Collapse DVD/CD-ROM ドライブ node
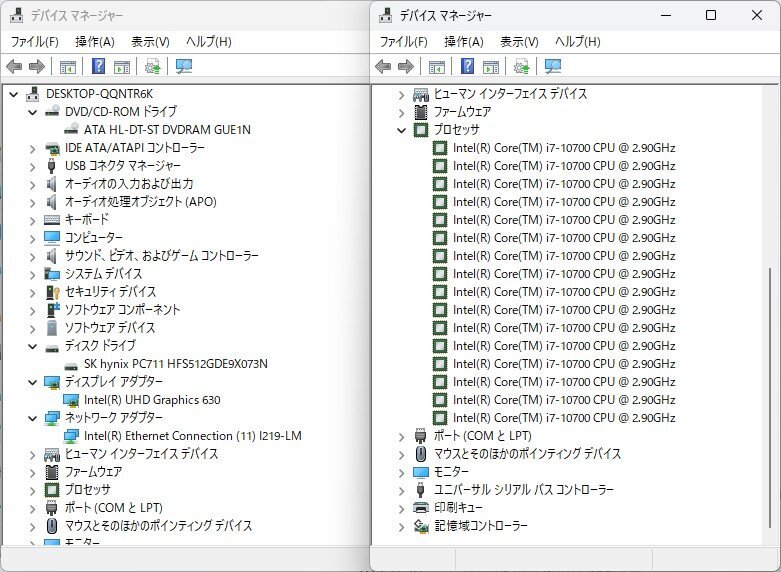Viewport: 781px width, 572px height. (32, 113)
